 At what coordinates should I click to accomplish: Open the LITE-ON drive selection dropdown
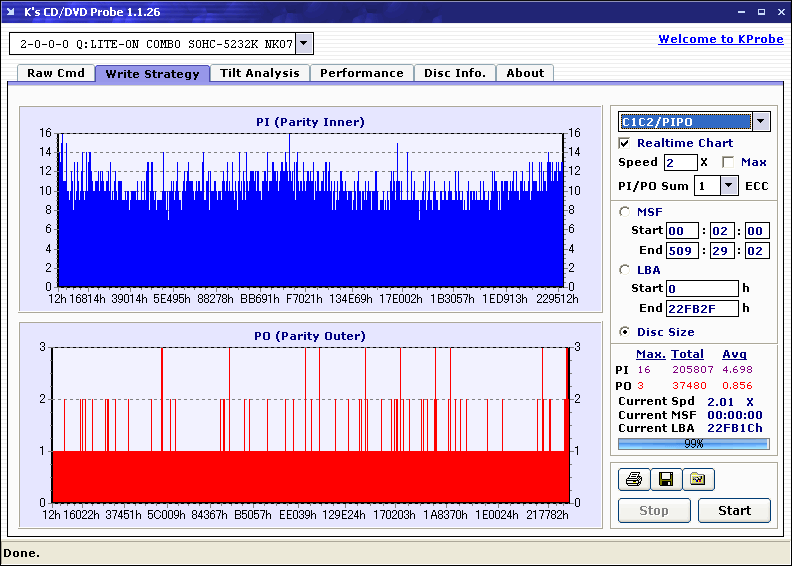click(304, 44)
